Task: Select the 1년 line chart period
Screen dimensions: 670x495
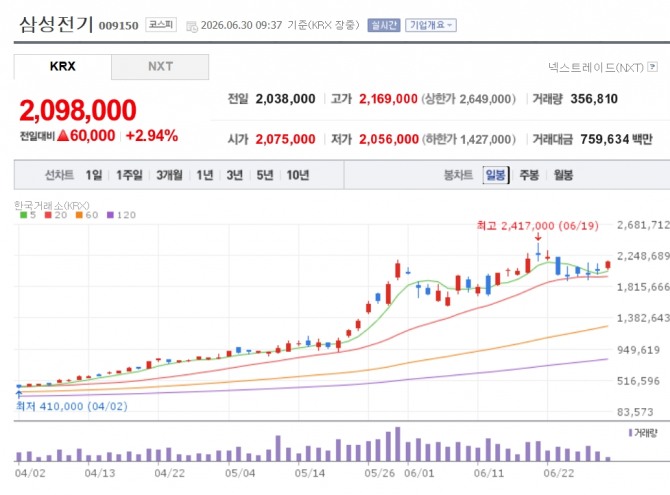Action: point(205,175)
